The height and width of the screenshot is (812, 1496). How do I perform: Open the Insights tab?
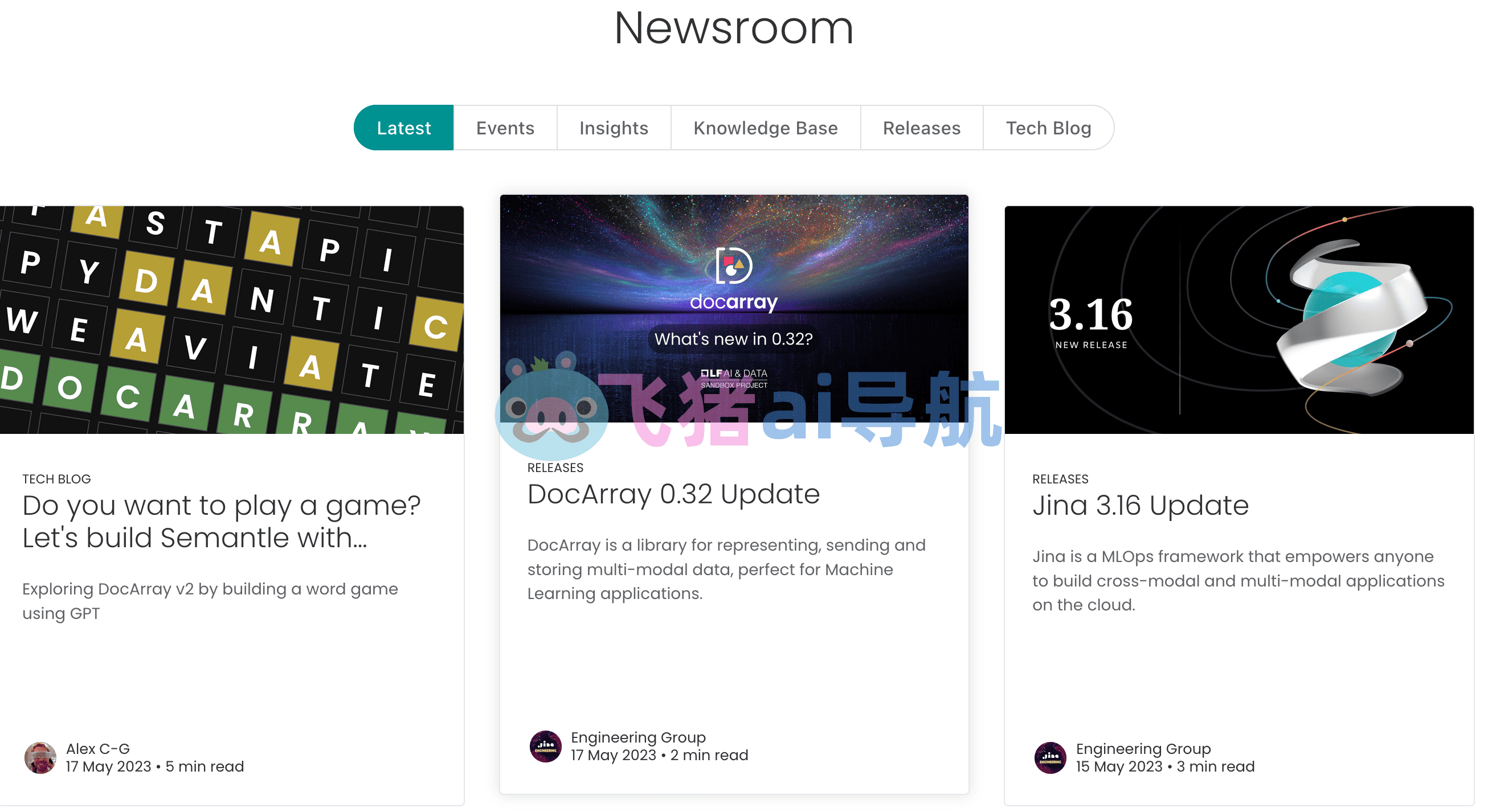[614, 128]
